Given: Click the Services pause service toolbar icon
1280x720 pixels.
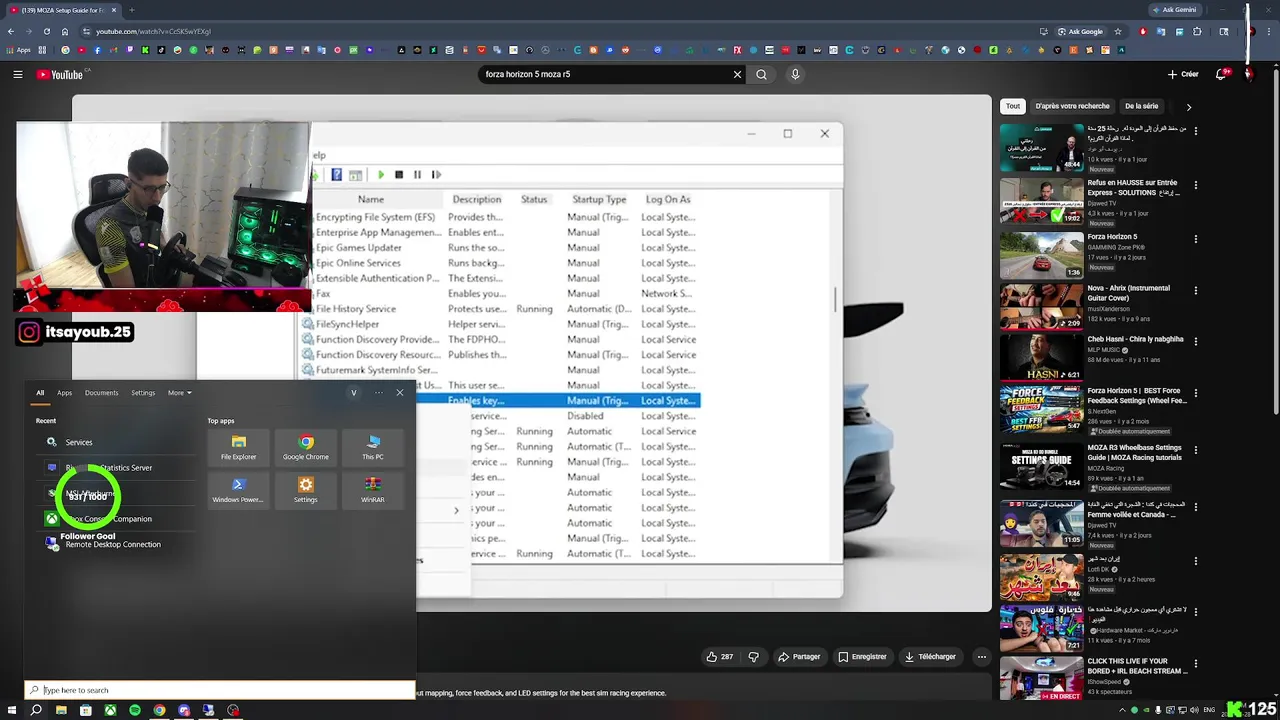Looking at the screenshot, I should [417, 175].
